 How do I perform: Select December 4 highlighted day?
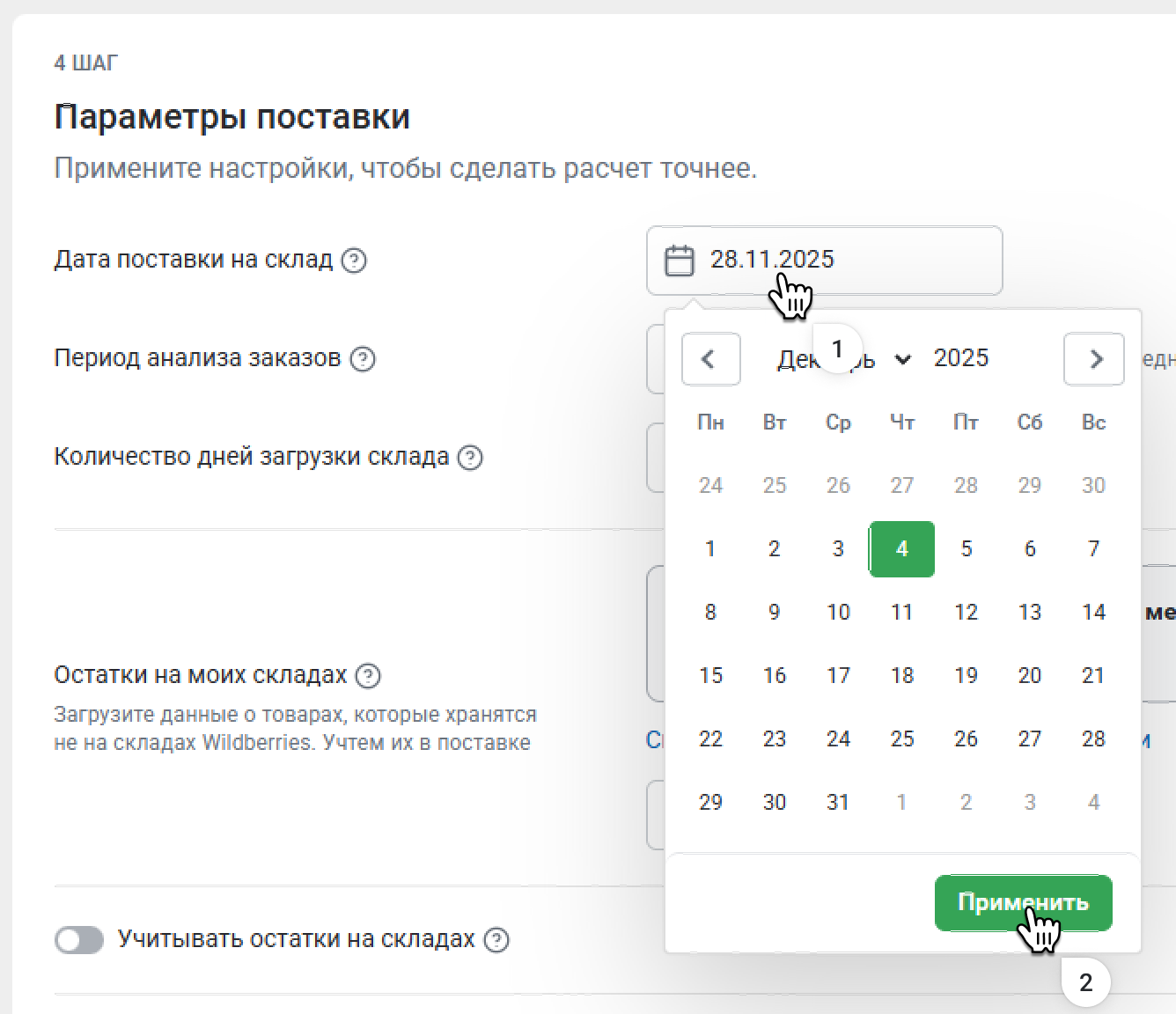(x=901, y=549)
